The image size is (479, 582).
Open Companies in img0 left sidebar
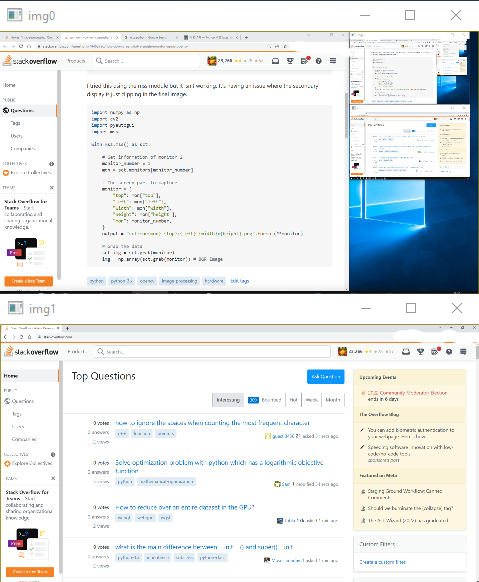(23, 148)
